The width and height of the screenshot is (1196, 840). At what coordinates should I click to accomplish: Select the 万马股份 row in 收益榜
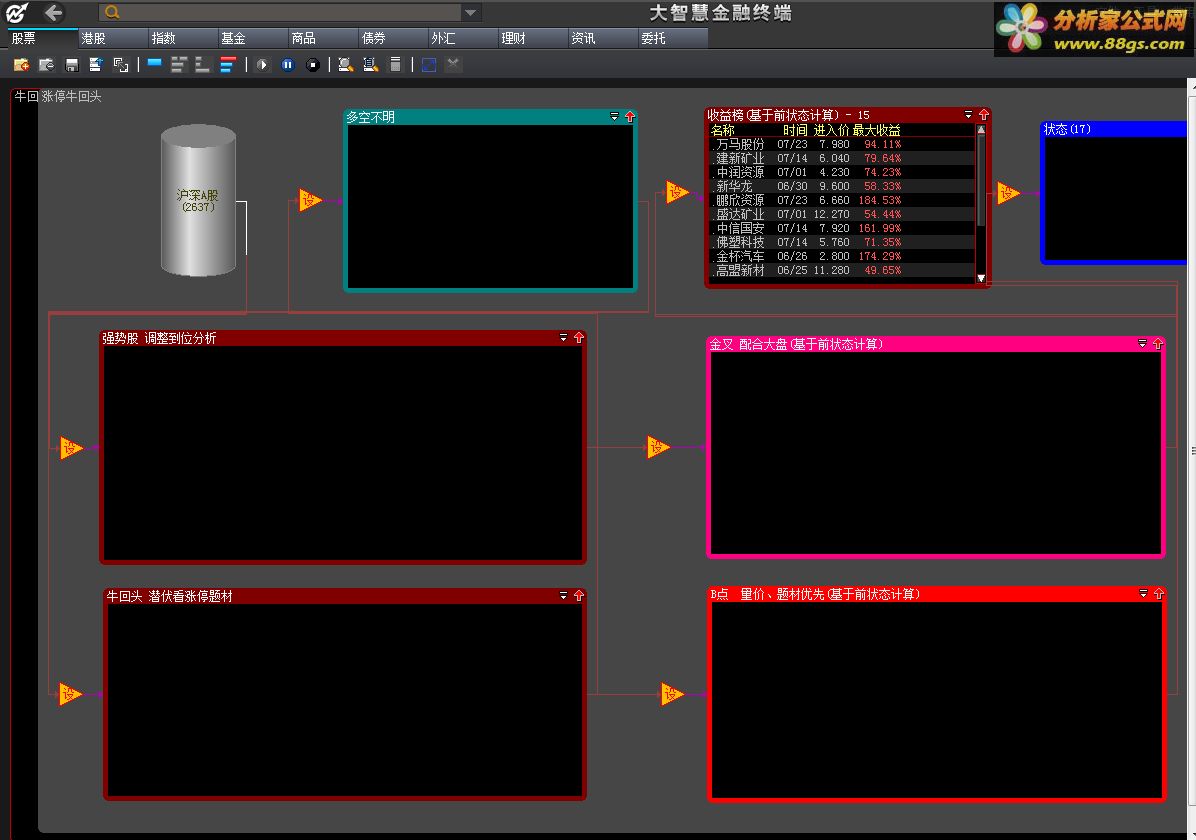pyautogui.click(x=842, y=144)
